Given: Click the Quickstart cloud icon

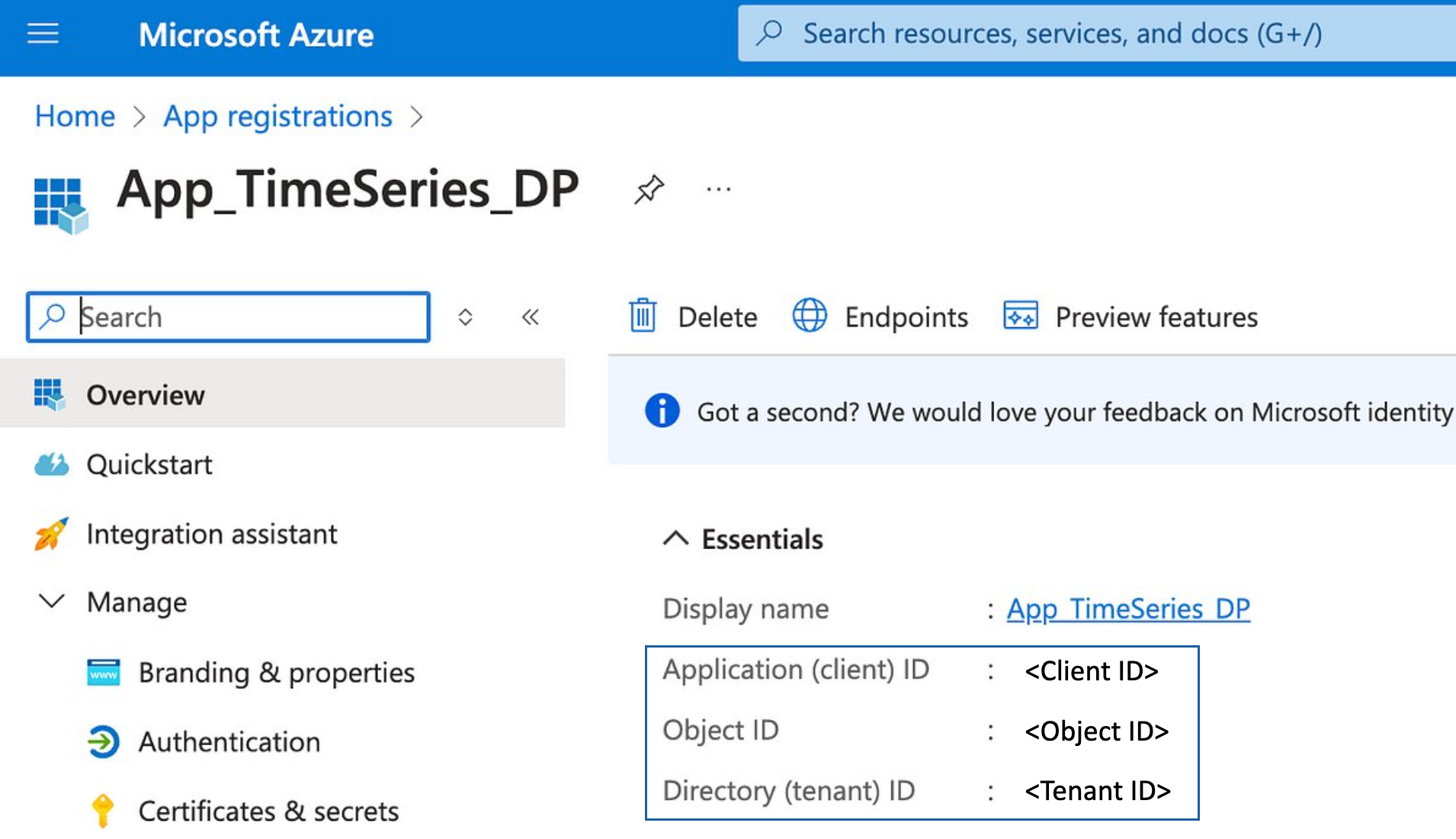Looking at the screenshot, I should 51,464.
